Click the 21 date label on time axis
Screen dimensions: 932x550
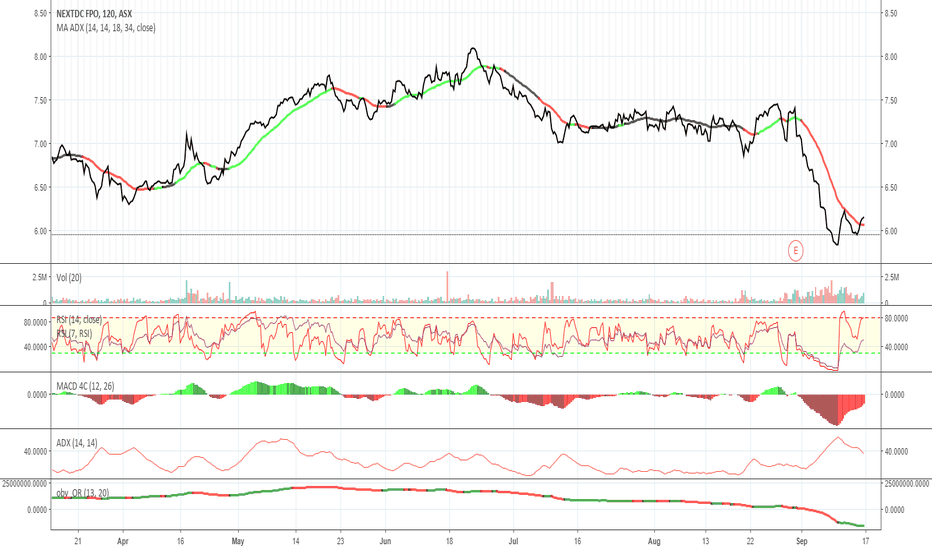78,541
